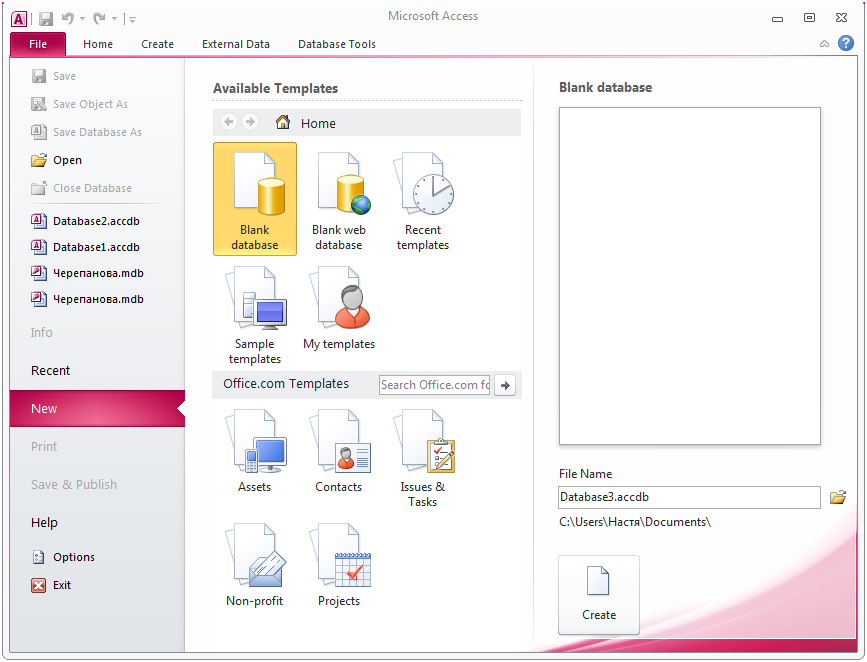Viewport: 867px width, 662px height.
Task: Click the Home breadcrumb label in templates
Action: [x=318, y=123]
